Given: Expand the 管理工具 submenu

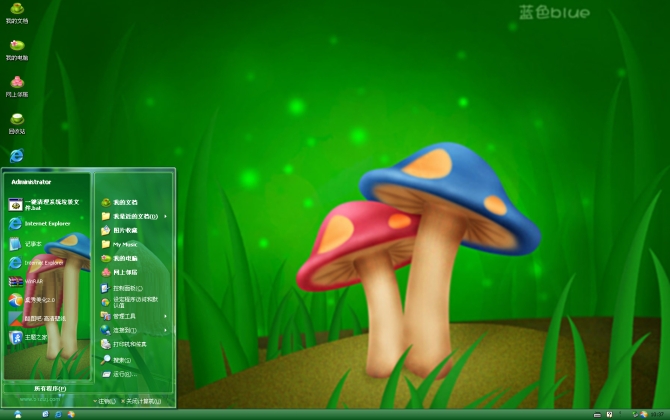Looking at the screenshot, I should tap(130, 315).
